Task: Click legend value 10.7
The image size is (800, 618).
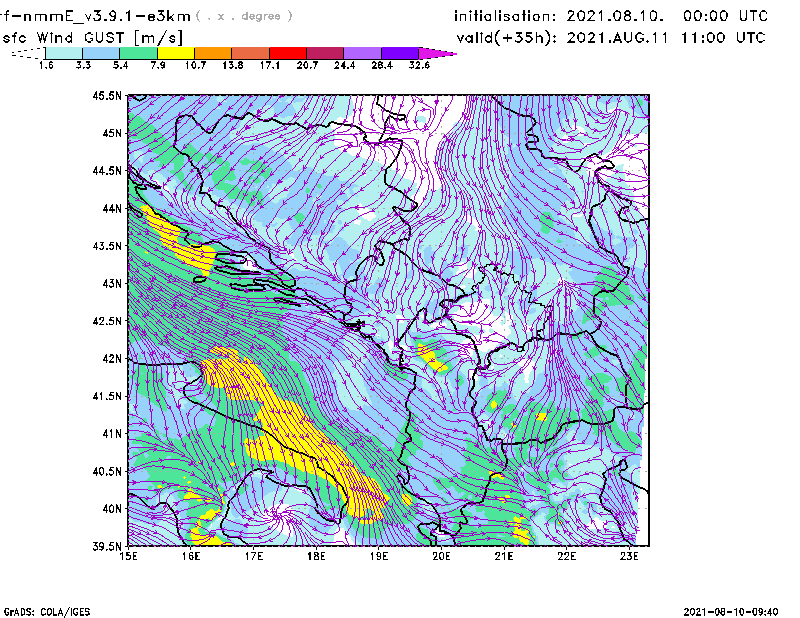Action: (195, 65)
